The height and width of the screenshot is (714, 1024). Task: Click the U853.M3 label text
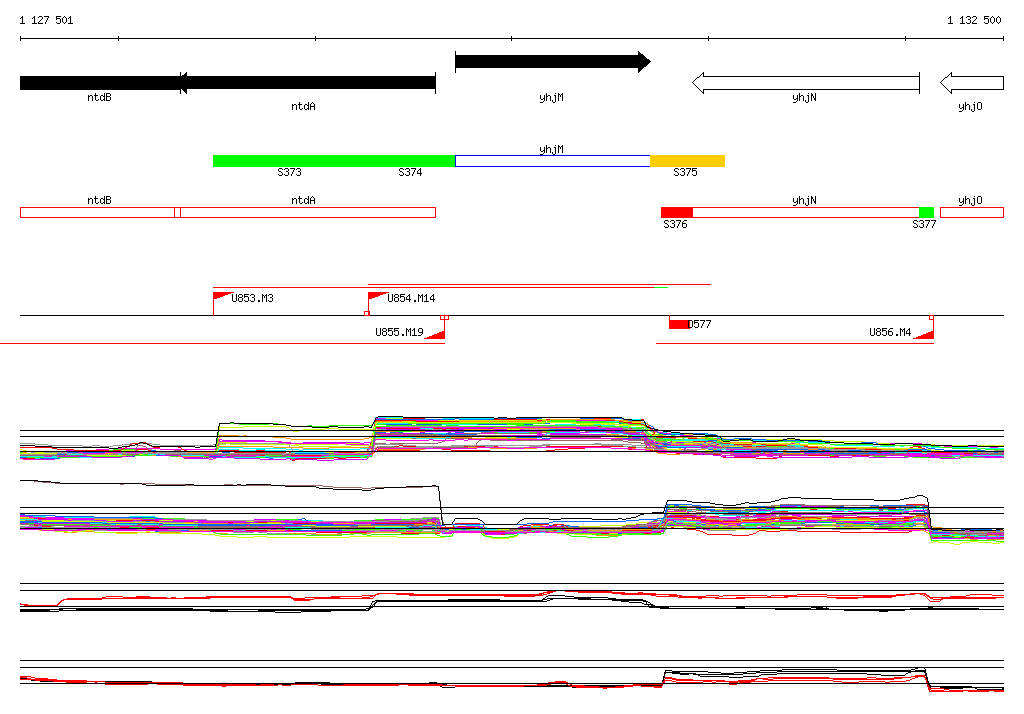coord(252,298)
